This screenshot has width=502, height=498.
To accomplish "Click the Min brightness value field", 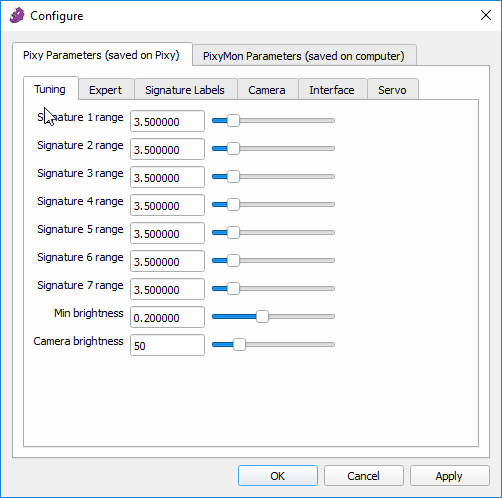I will pos(167,317).
